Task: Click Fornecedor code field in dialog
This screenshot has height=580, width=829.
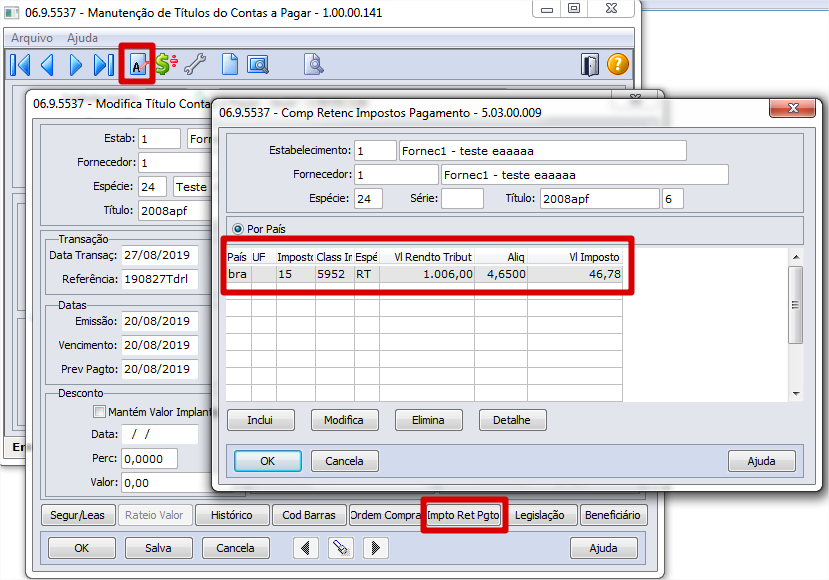Action: coord(397,175)
